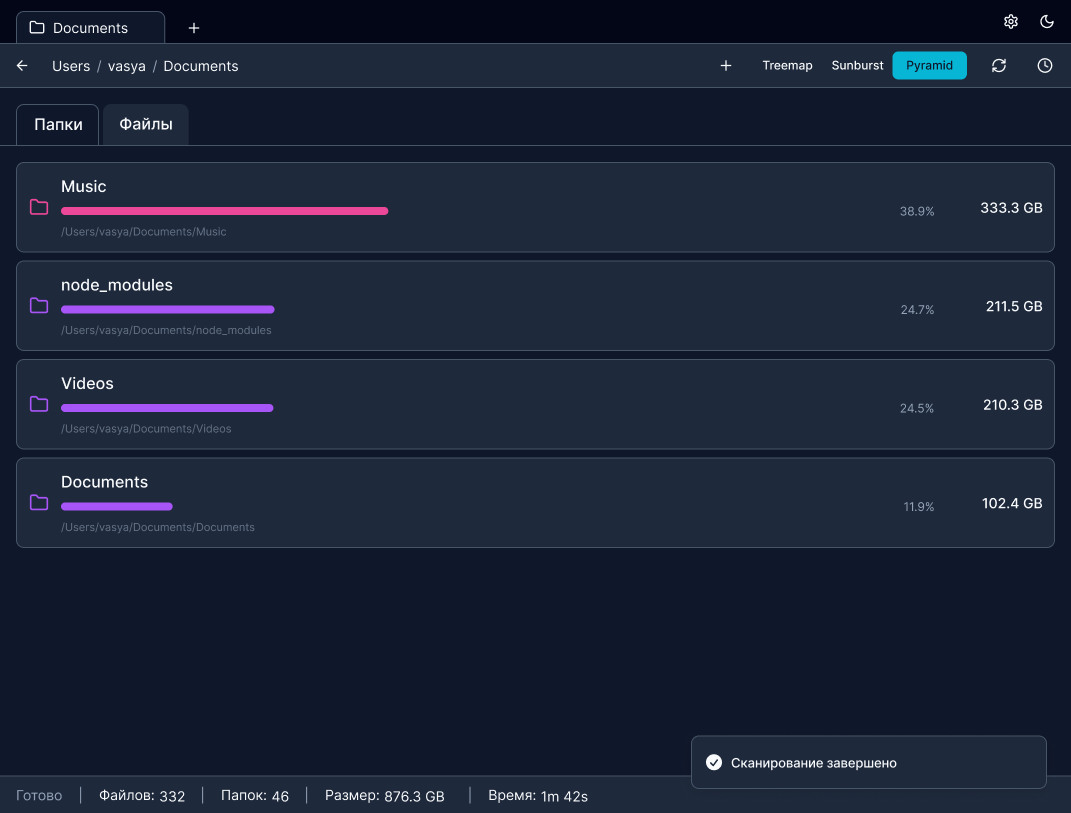Click the back arrow icon
1071x813 pixels.
pos(22,66)
